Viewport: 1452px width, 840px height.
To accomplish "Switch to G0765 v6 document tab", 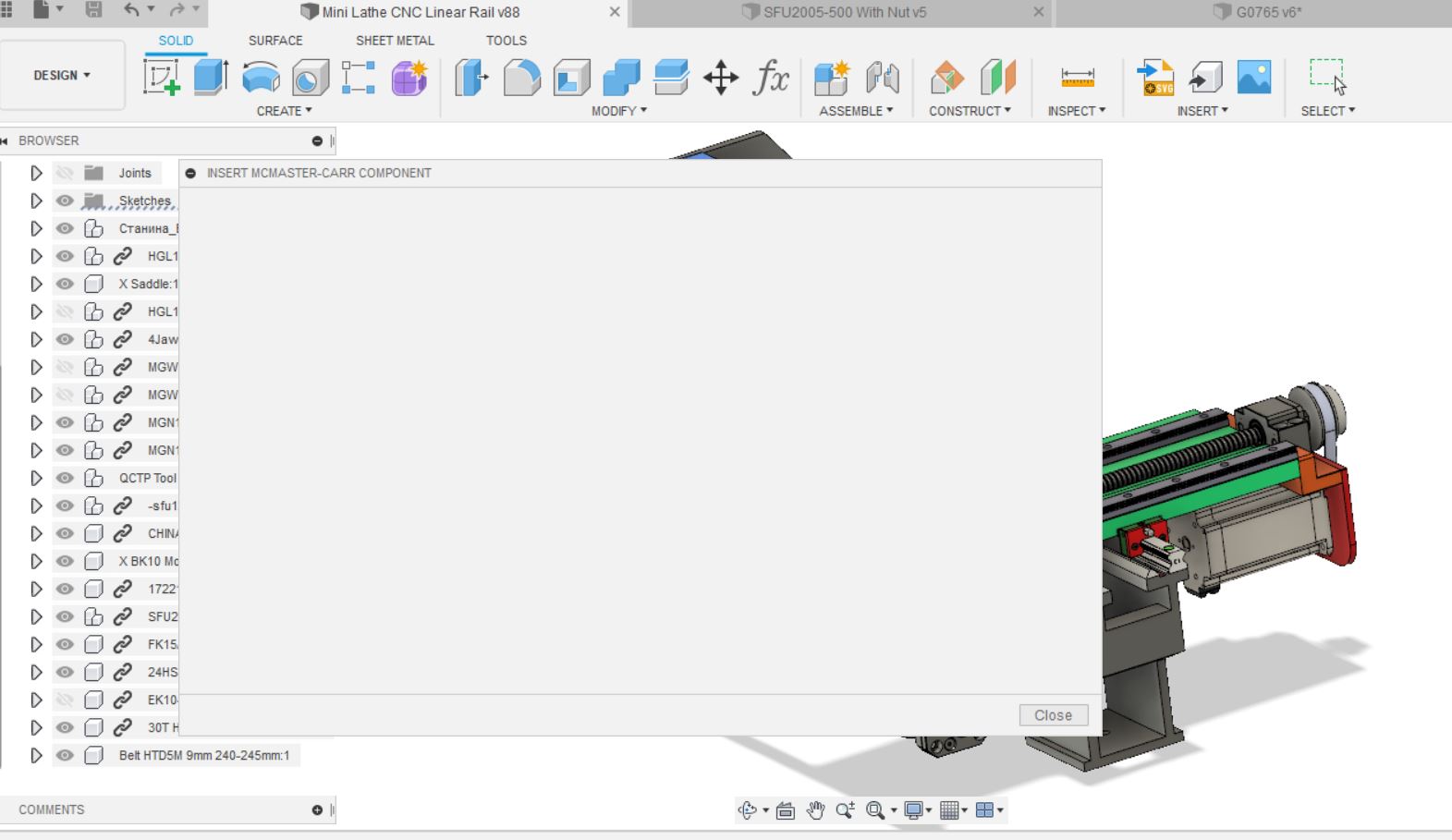I will (1257, 12).
